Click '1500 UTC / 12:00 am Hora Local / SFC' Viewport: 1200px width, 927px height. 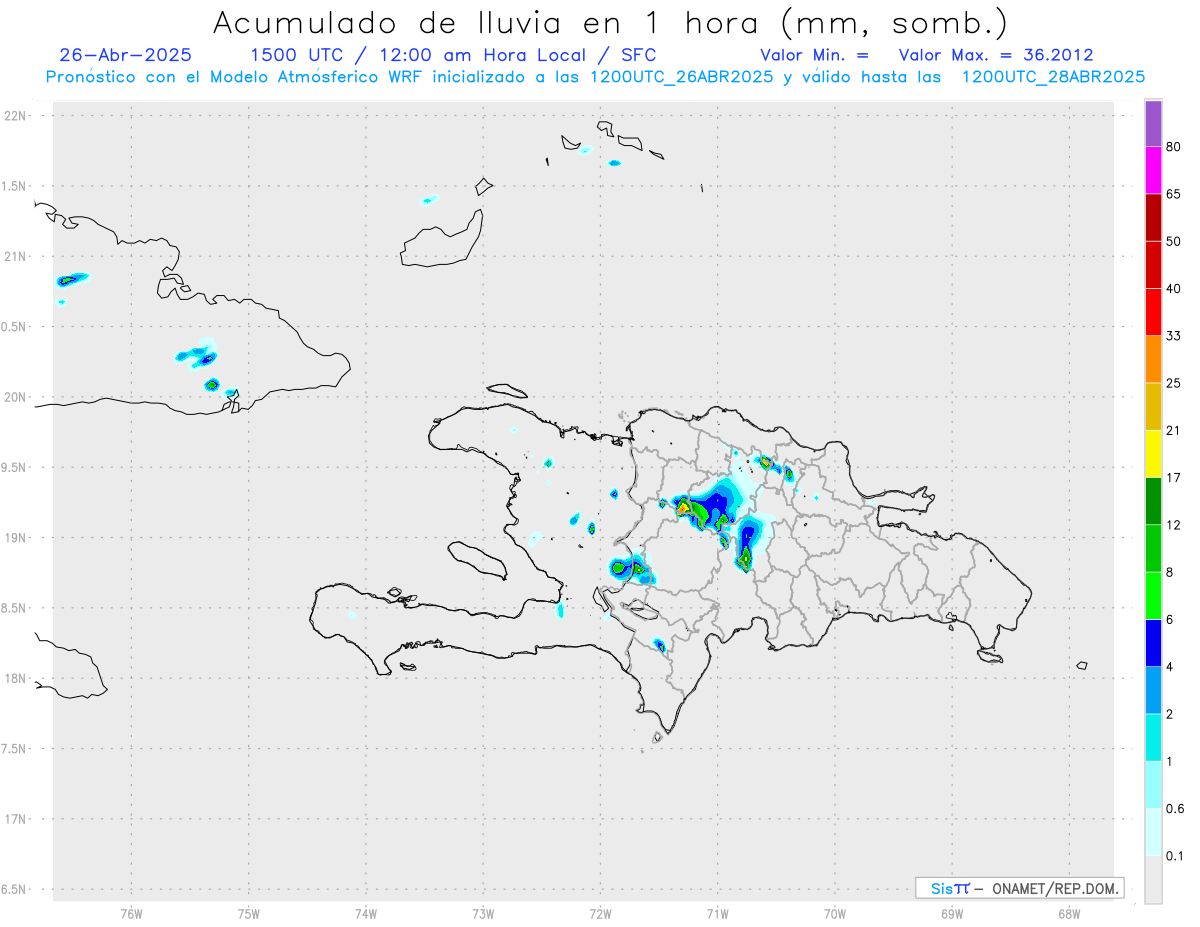[453, 55]
